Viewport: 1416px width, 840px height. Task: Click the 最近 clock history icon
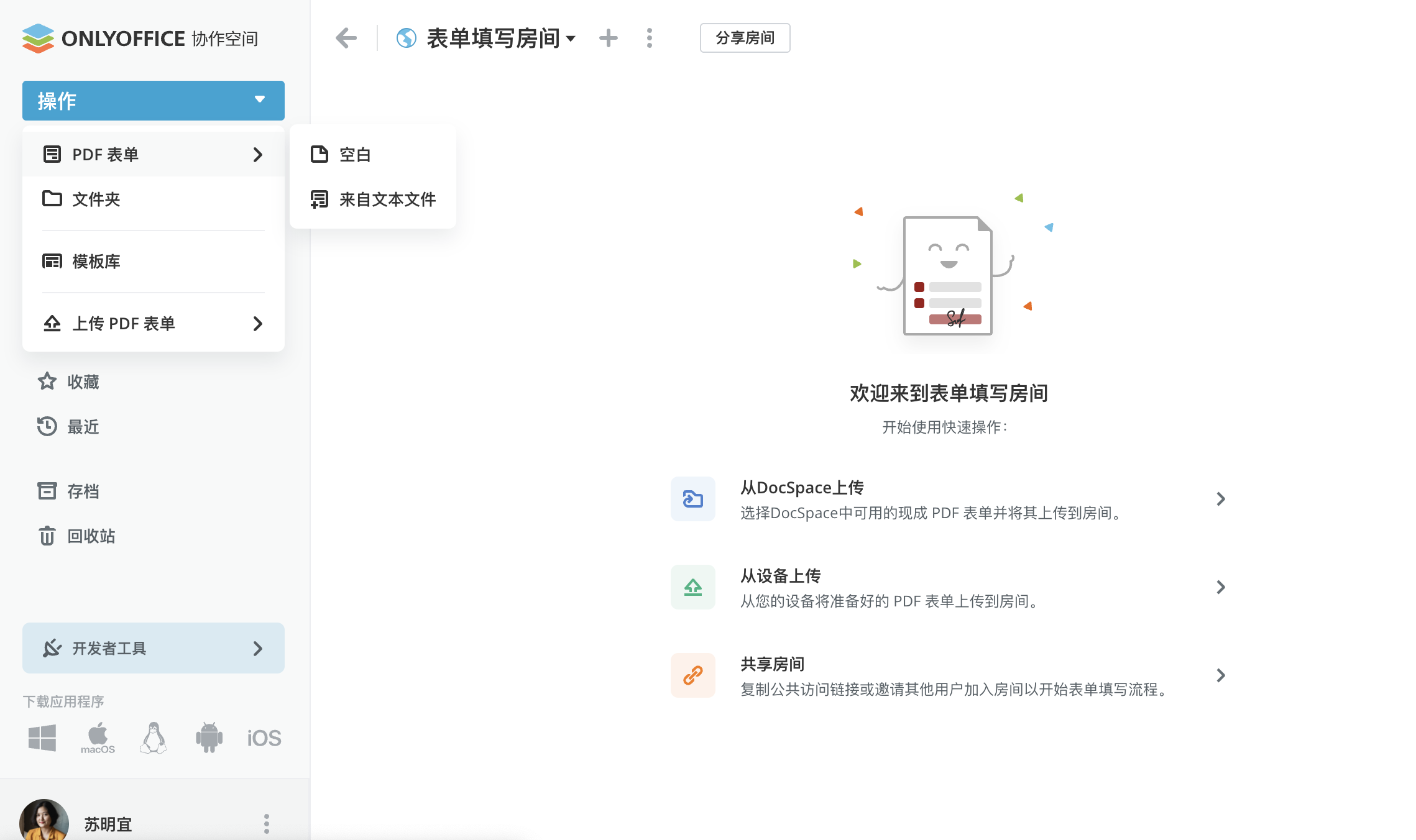point(47,426)
